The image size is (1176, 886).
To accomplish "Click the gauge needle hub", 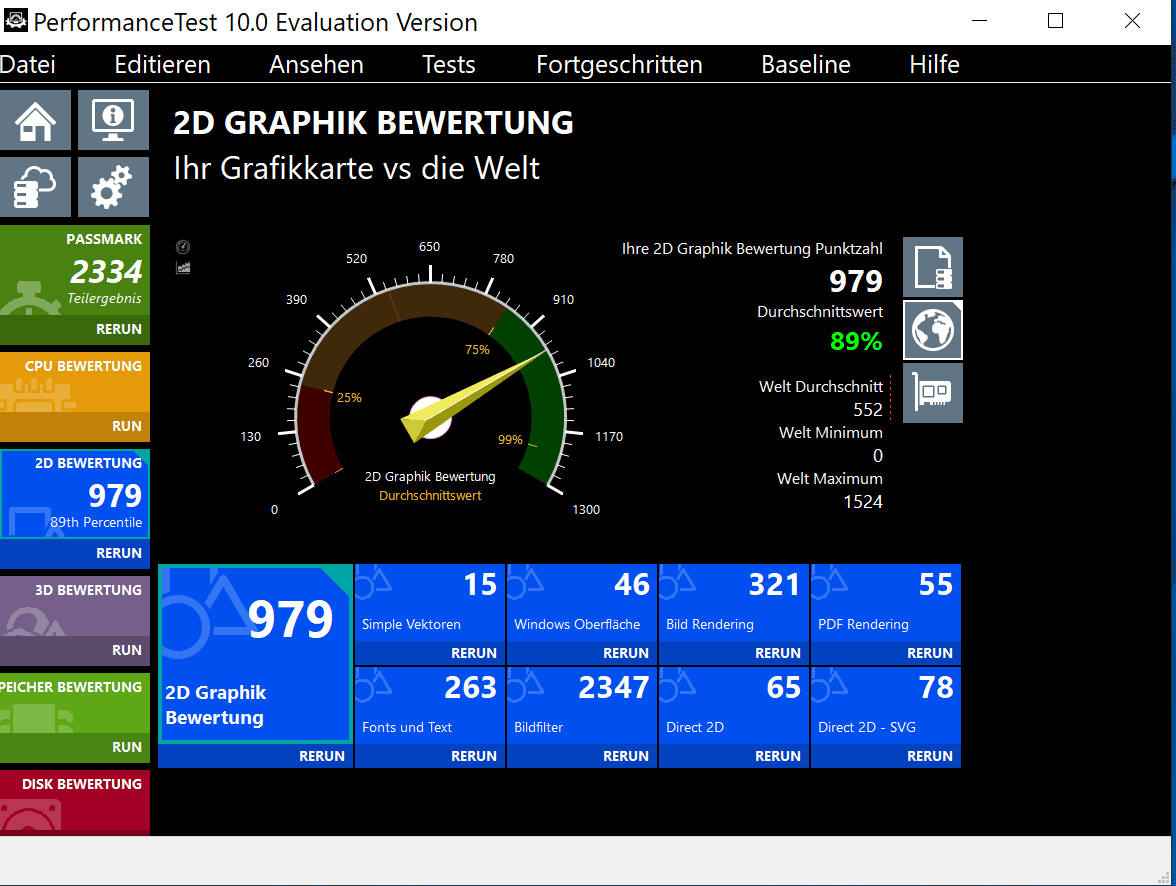I will (x=430, y=418).
